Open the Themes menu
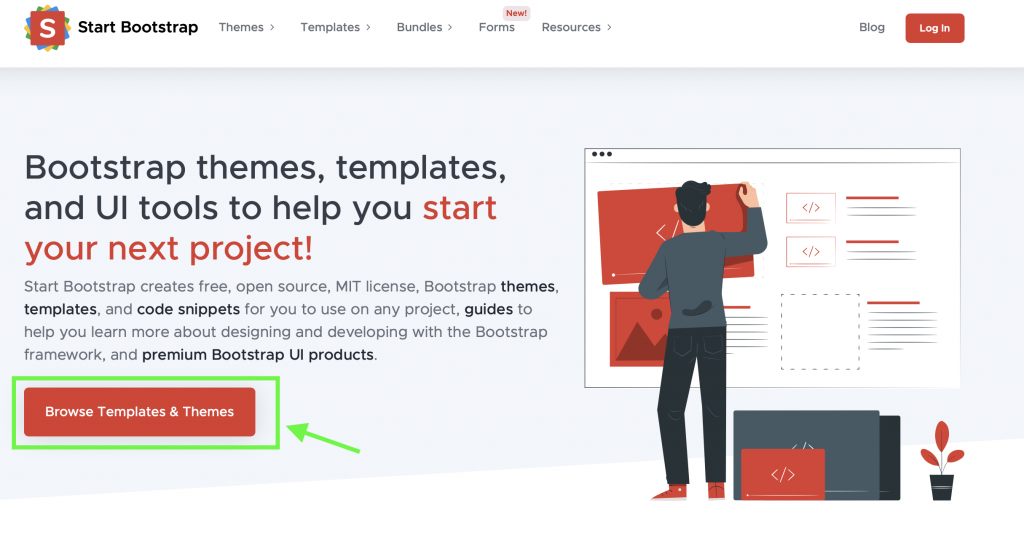Viewport: 1024px width, 535px height. pyautogui.click(x=241, y=27)
